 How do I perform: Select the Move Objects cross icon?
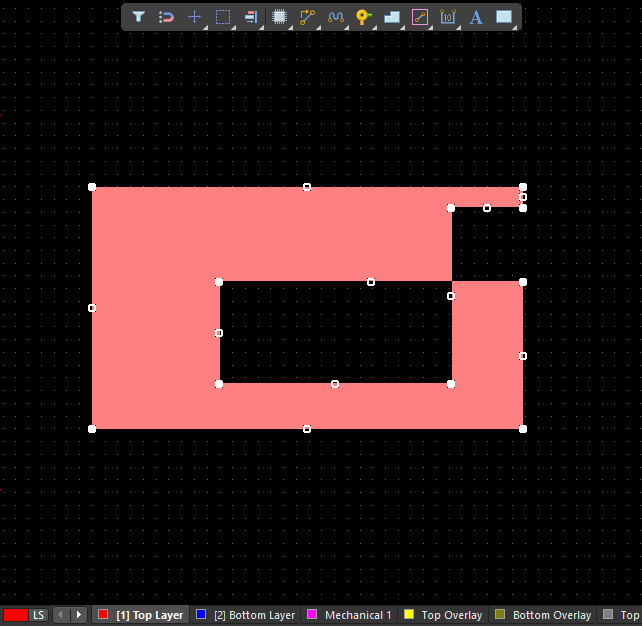point(195,17)
